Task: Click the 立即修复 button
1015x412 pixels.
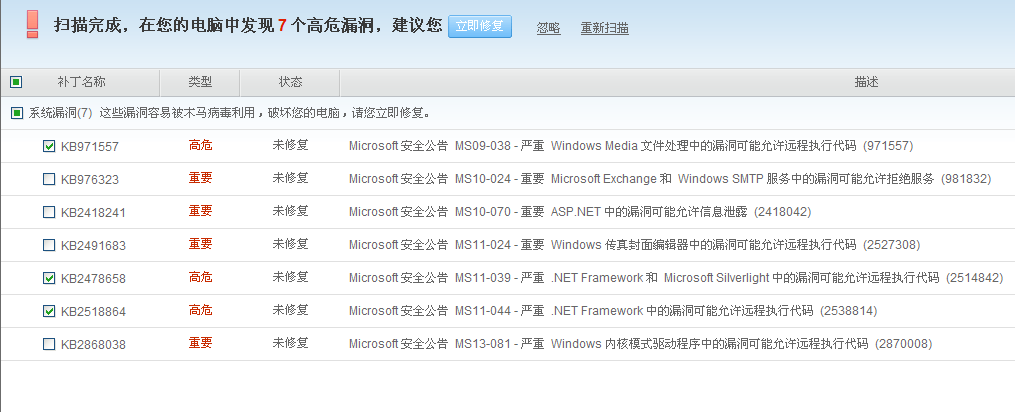Action: (480, 27)
